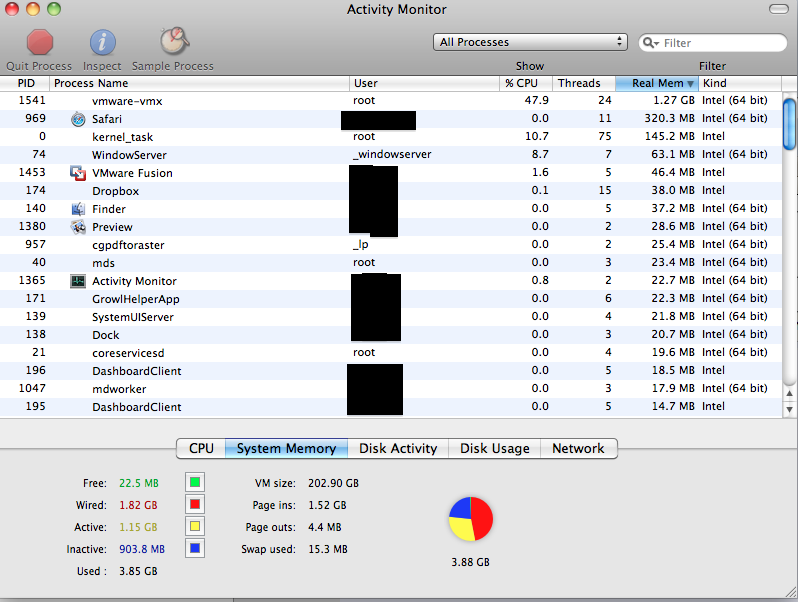This screenshot has width=798, height=602.
Task: Sort by the % CPU column header
Action: tap(526, 83)
